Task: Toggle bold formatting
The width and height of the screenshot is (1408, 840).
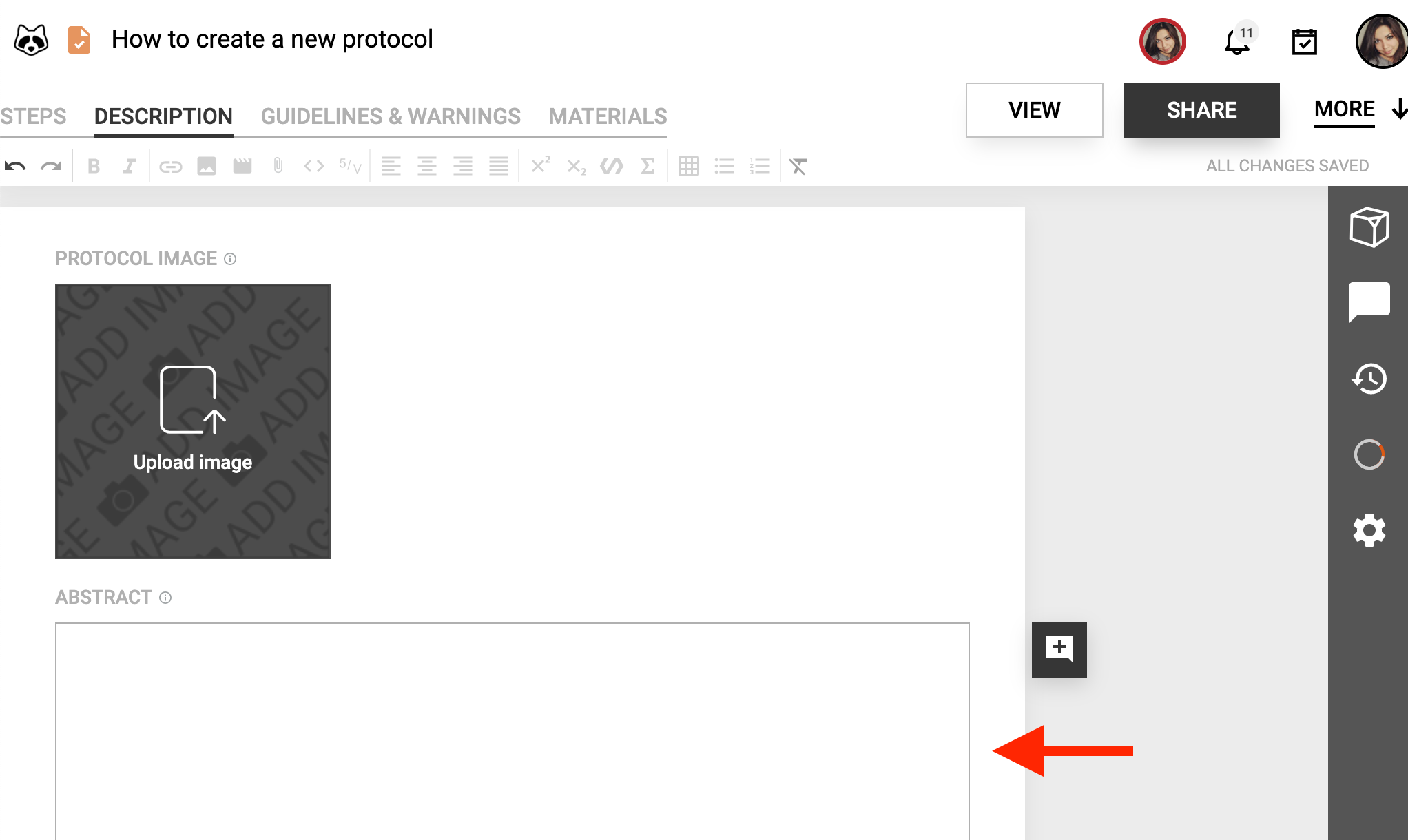Action: (94, 165)
